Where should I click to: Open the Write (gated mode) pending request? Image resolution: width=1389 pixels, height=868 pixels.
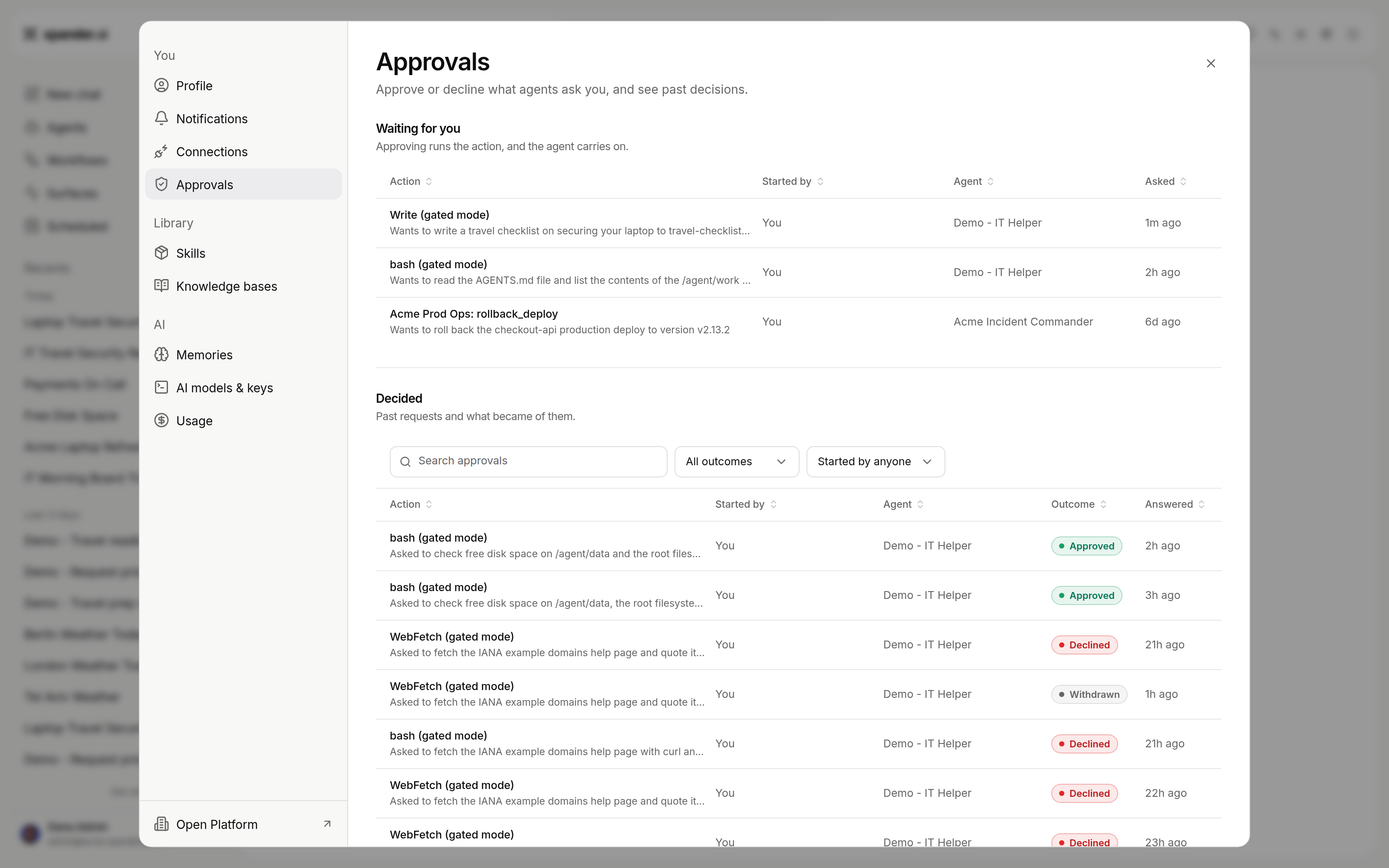798,223
